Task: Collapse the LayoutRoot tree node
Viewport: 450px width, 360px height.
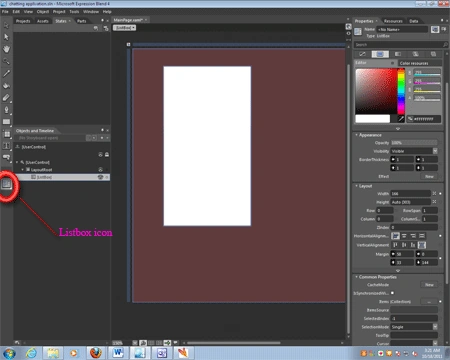Action: [x=23, y=170]
